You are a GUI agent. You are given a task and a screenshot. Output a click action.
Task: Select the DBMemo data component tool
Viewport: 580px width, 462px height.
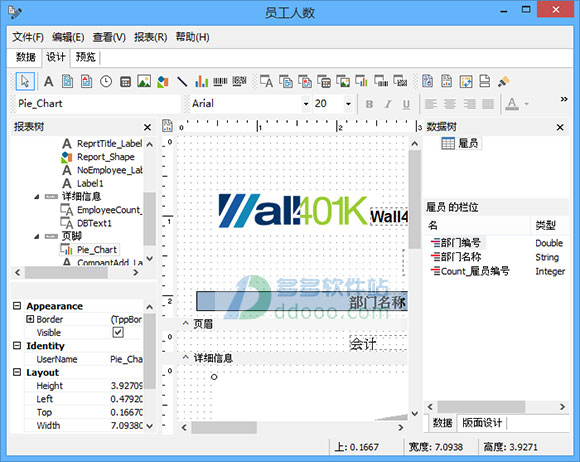click(x=286, y=81)
